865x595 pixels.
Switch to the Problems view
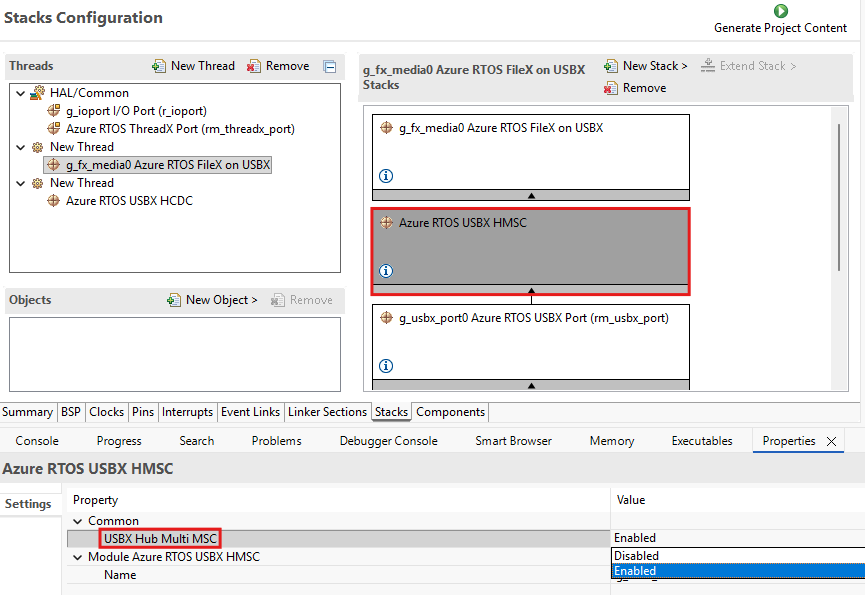click(276, 441)
